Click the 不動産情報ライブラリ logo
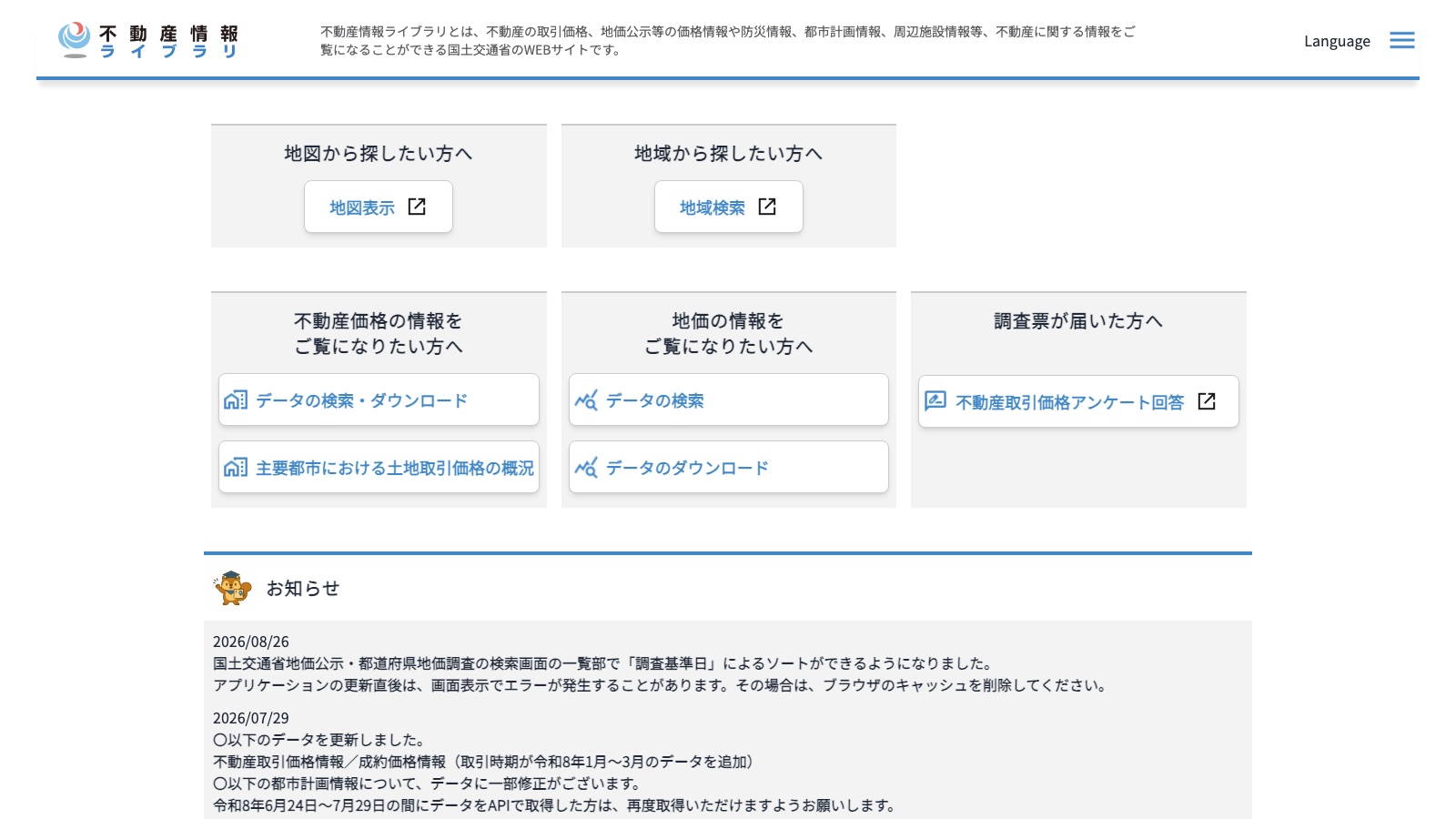This screenshot has height=819, width=1456. tap(148, 41)
